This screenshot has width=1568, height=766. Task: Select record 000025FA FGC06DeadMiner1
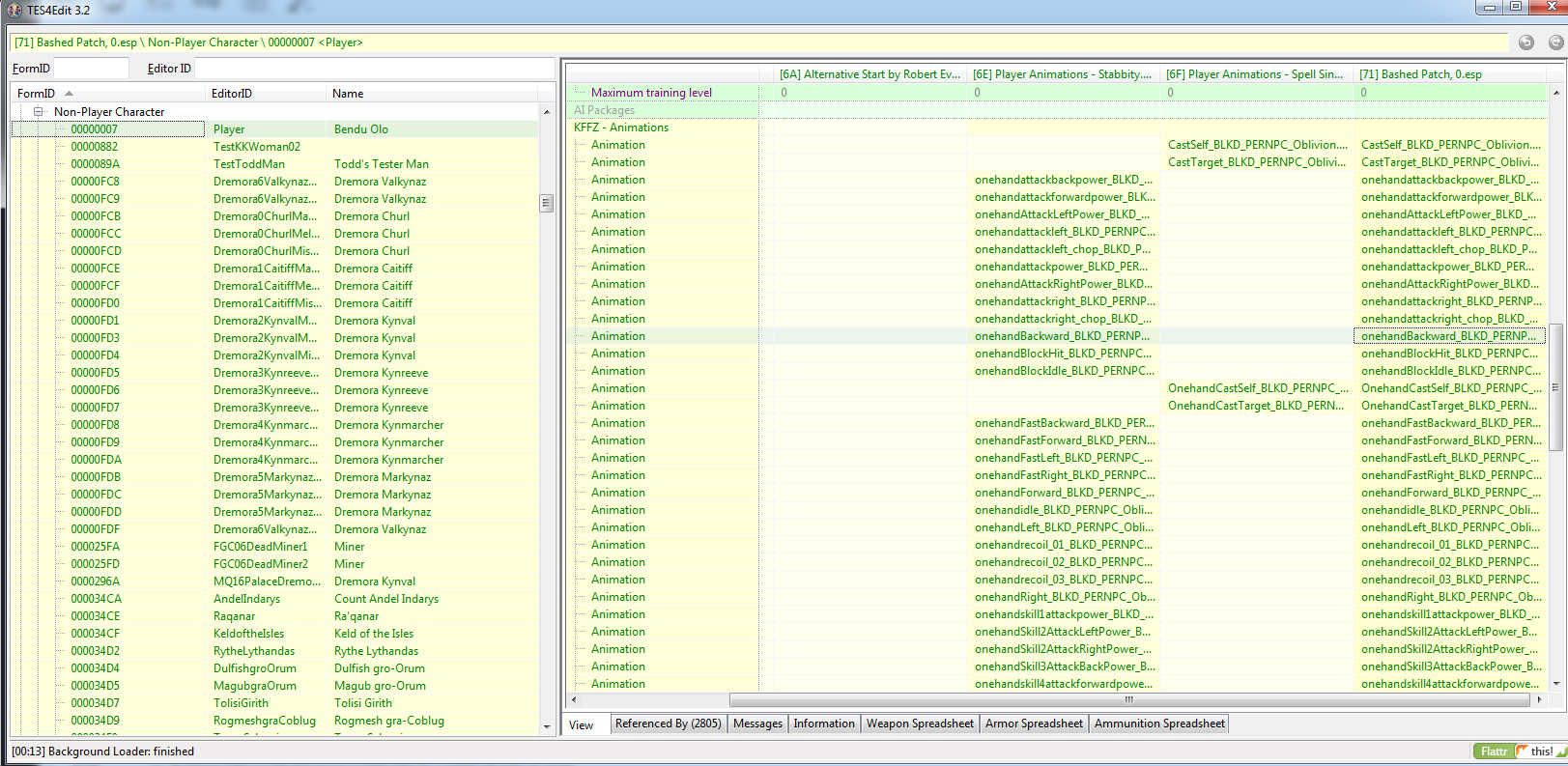pyautogui.click(x=274, y=547)
